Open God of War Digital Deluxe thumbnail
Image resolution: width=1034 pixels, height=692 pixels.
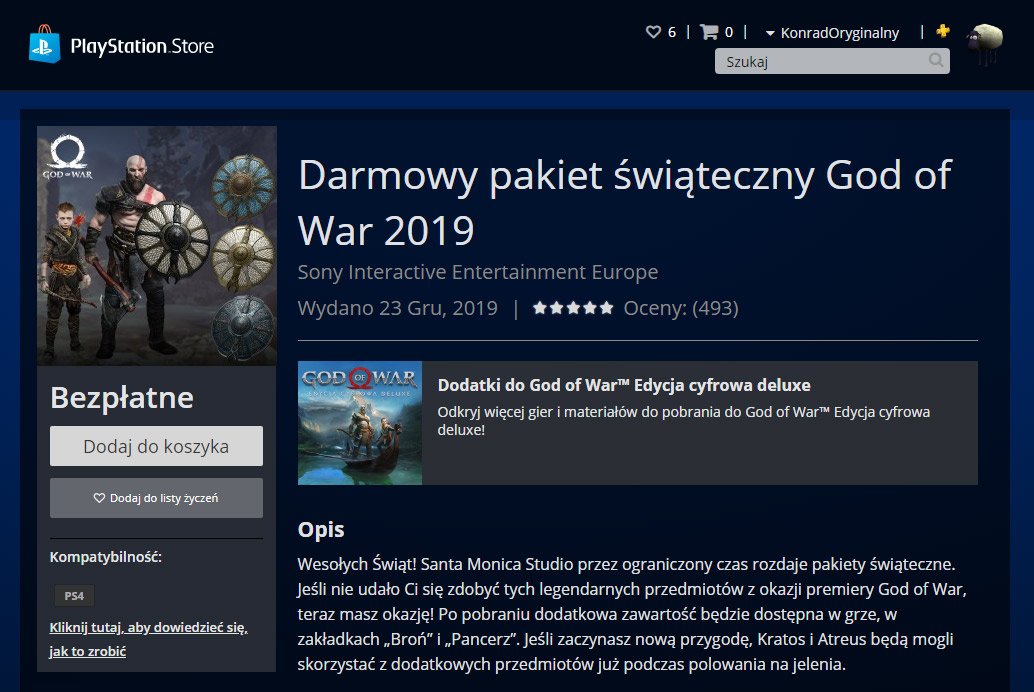click(x=359, y=423)
